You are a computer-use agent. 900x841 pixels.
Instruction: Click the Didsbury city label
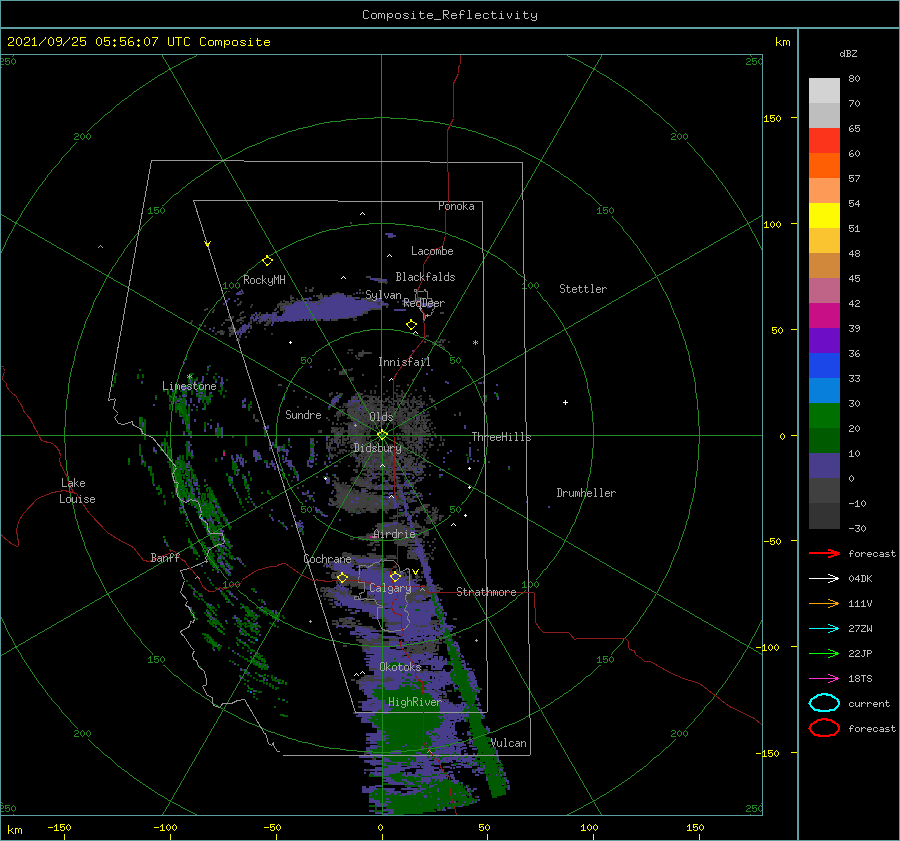tap(378, 448)
